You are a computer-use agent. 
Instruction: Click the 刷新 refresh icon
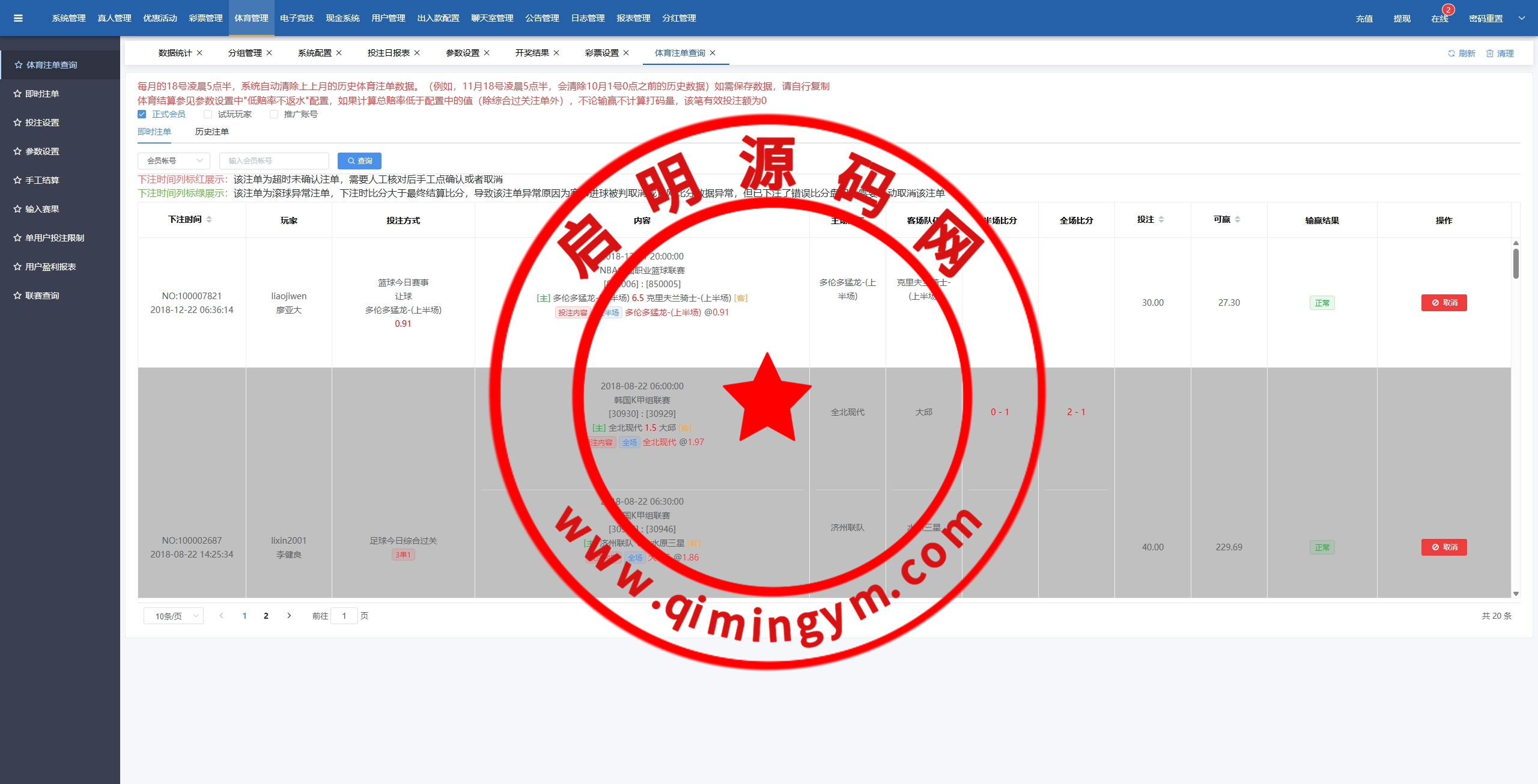(x=1451, y=53)
